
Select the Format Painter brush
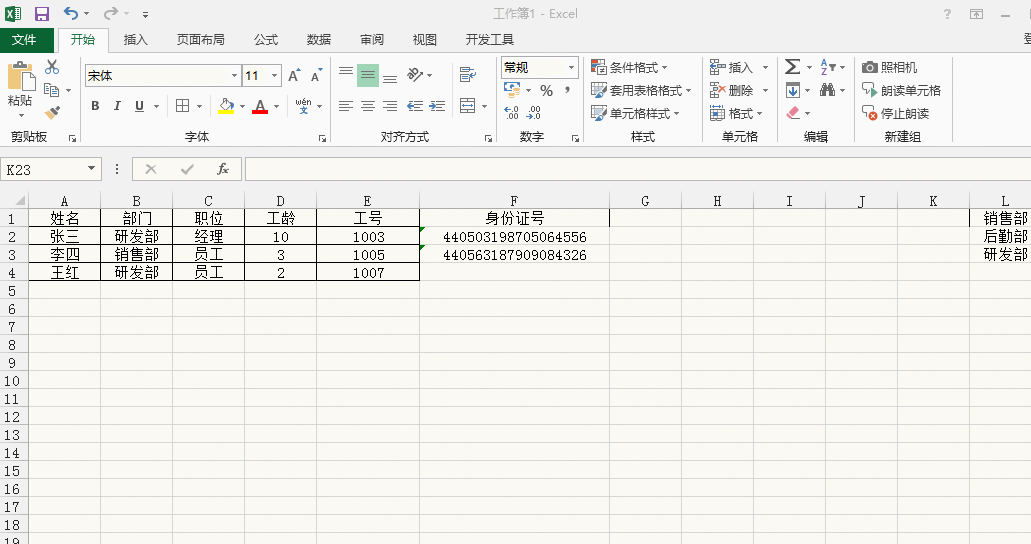click(x=52, y=113)
